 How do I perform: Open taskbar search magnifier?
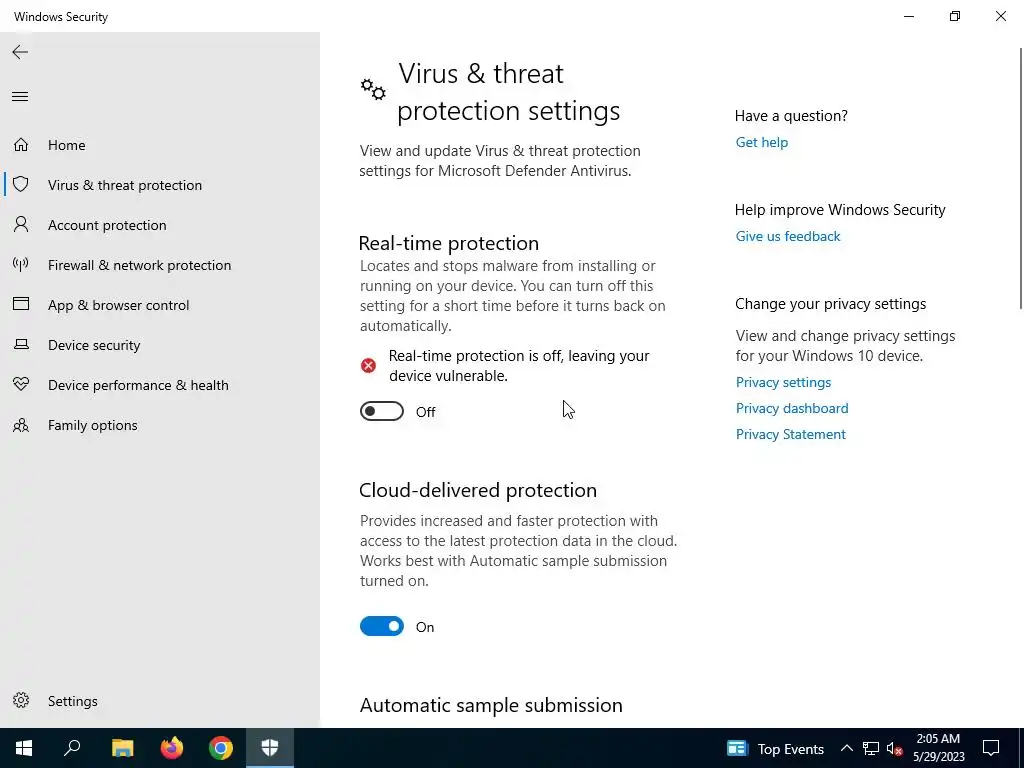(x=72, y=748)
